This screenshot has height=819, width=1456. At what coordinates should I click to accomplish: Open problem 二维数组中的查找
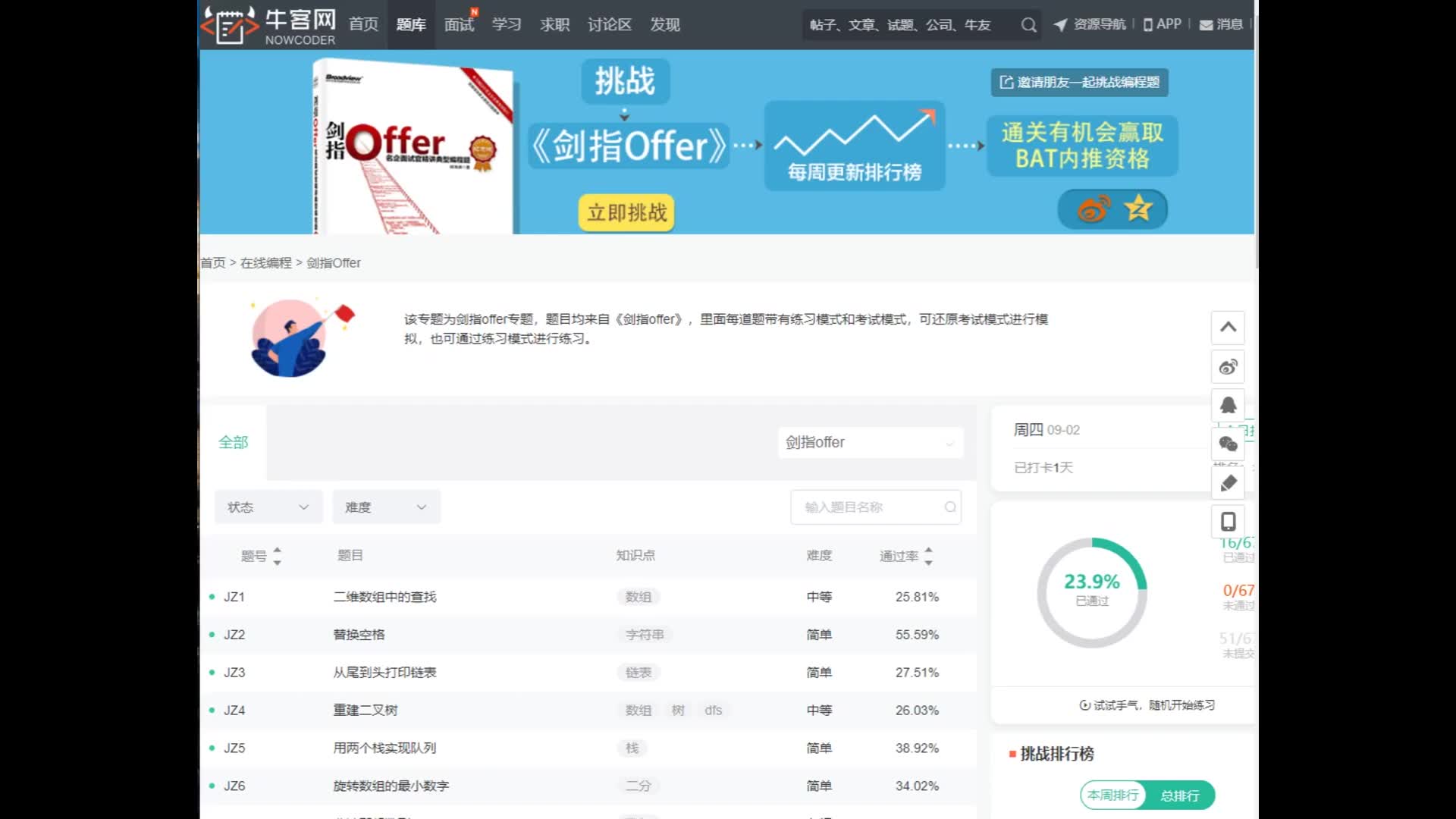point(384,598)
